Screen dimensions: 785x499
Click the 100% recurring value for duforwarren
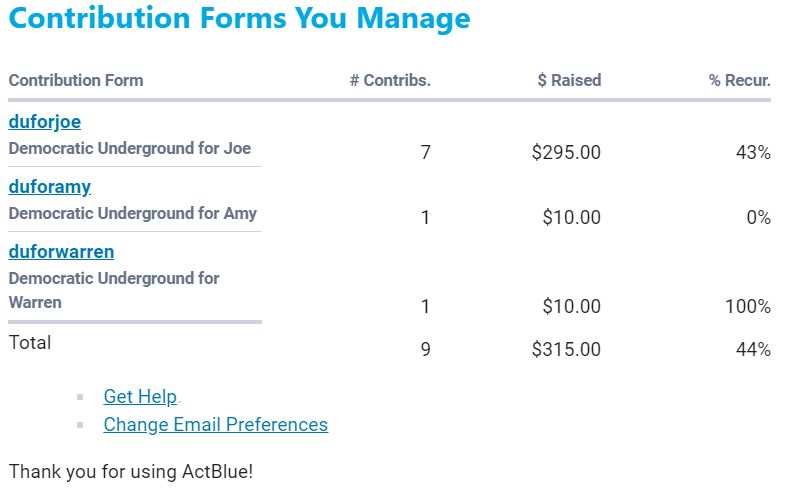748,307
